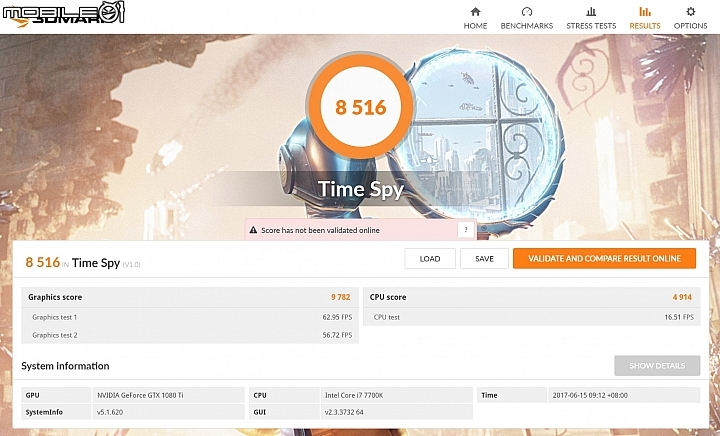The width and height of the screenshot is (720, 436).
Task: Click the 16.51 FPS value
Action: [x=679, y=317]
